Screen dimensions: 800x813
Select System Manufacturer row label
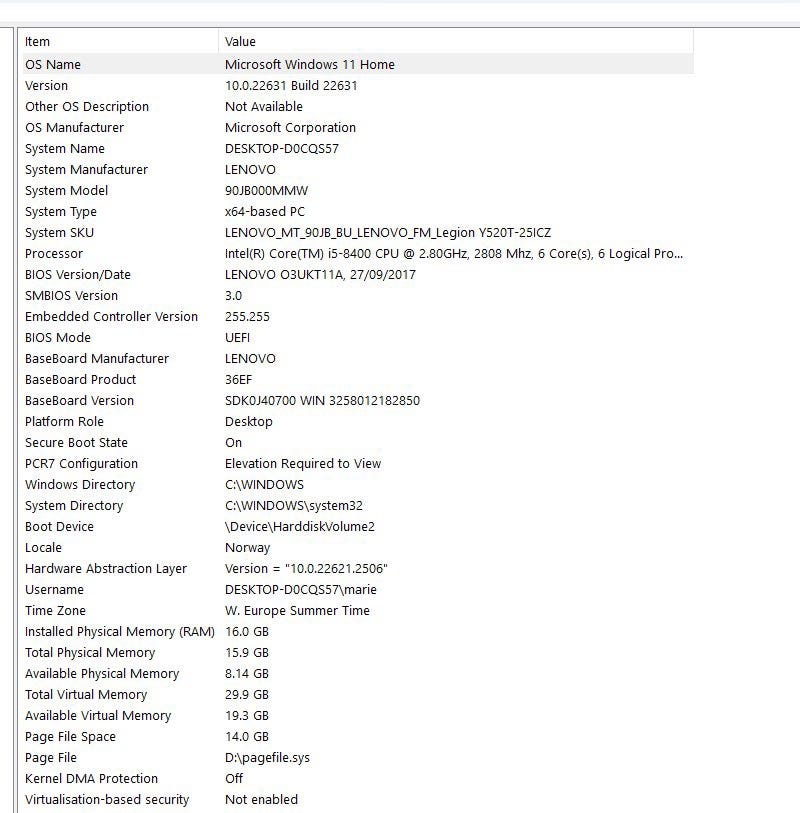pyautogui.click(x=86, y=170)
